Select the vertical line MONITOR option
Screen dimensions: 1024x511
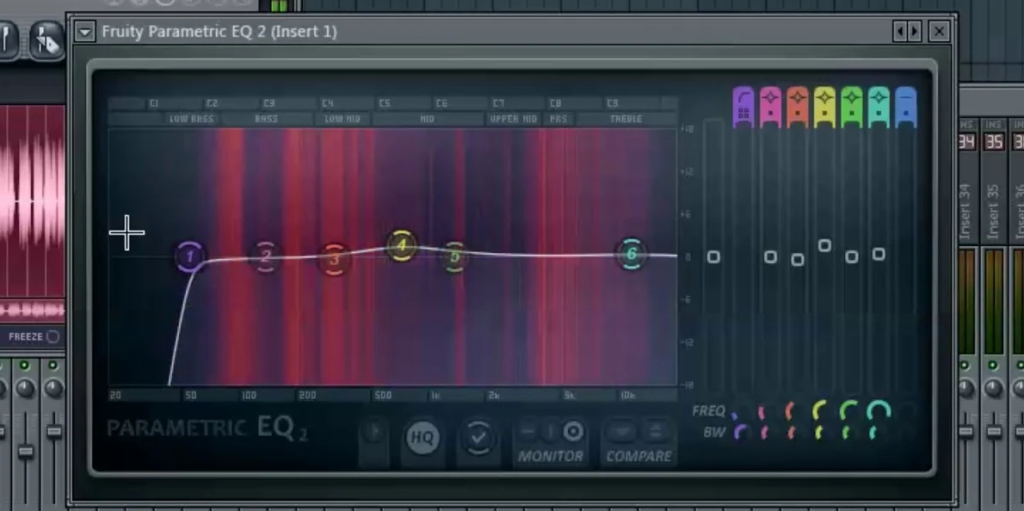coord(550,432)
